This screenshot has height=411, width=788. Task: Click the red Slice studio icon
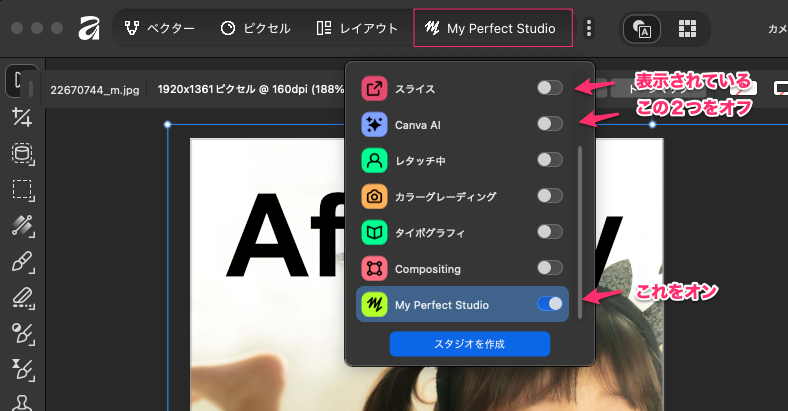pyautogui.click(x=374, y=88)
